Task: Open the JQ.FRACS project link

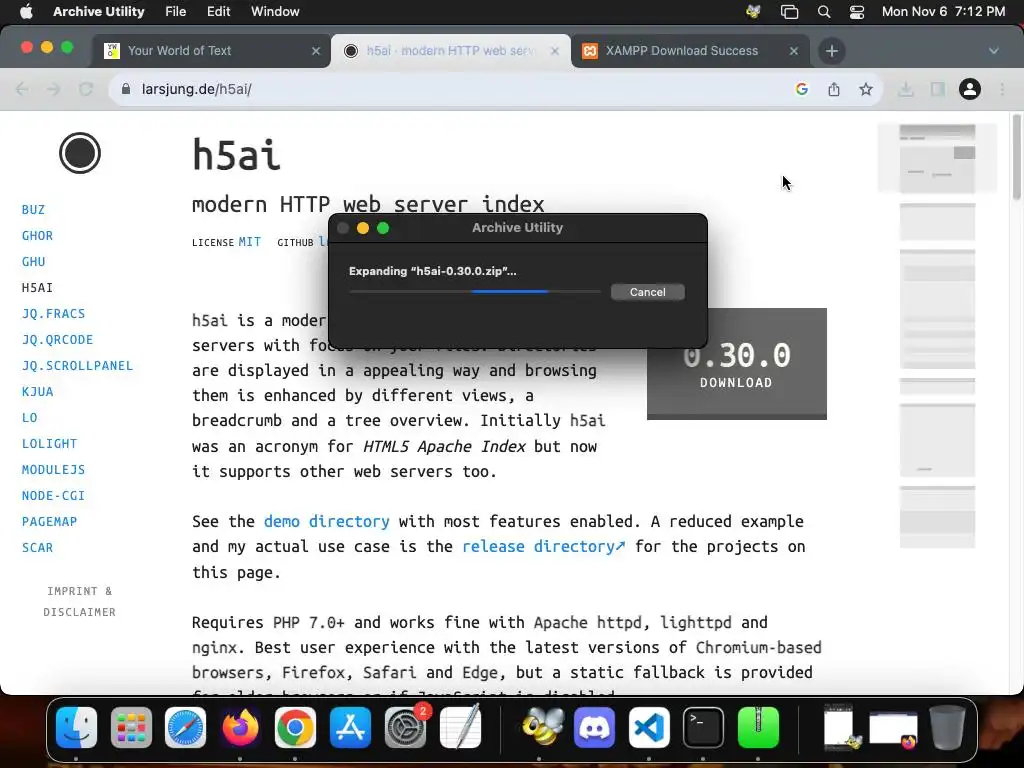Action: click(x=54, y=314)
